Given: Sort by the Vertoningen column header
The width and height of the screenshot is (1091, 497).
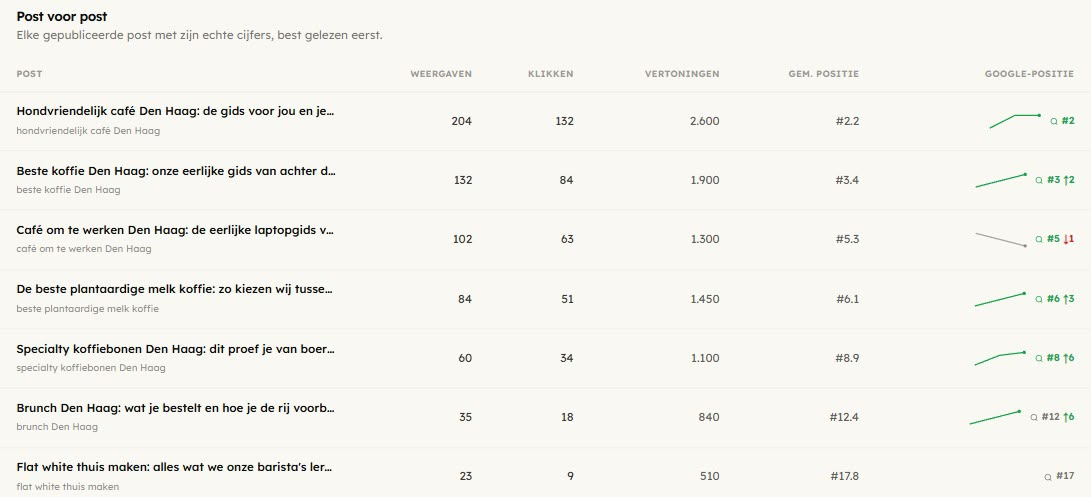Looking at the screenshot, I should click(682, 74).
